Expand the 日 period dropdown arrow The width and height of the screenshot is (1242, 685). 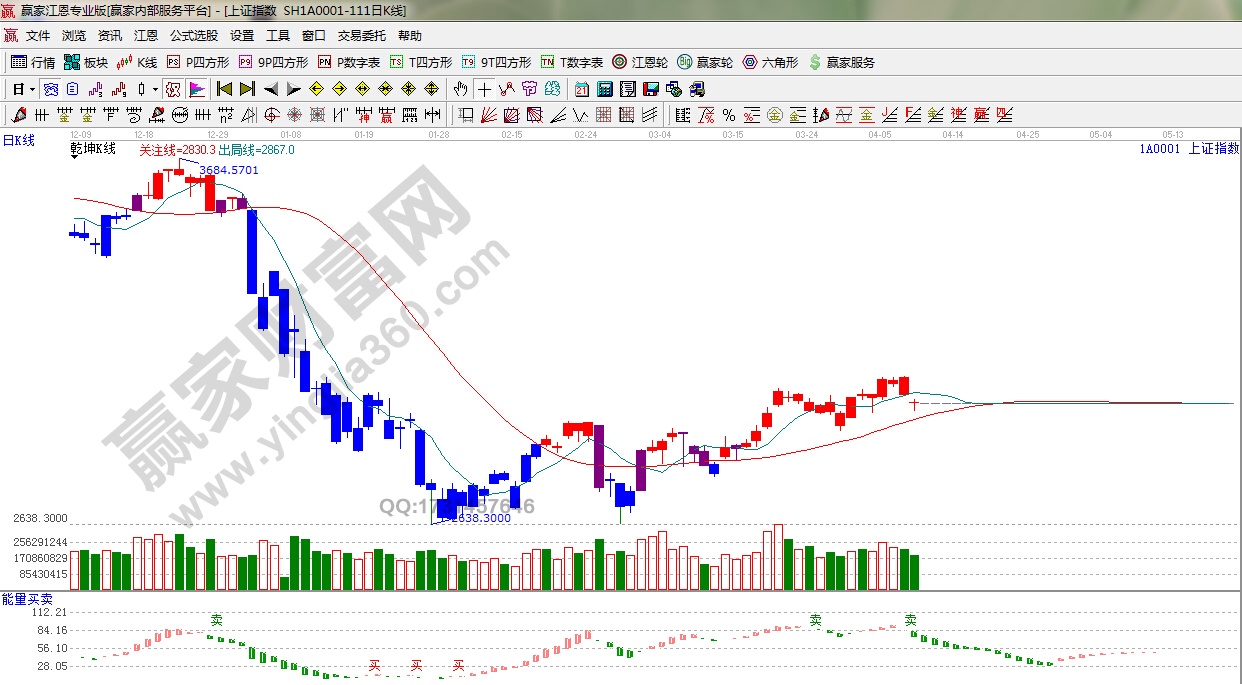tap(32, 89)
